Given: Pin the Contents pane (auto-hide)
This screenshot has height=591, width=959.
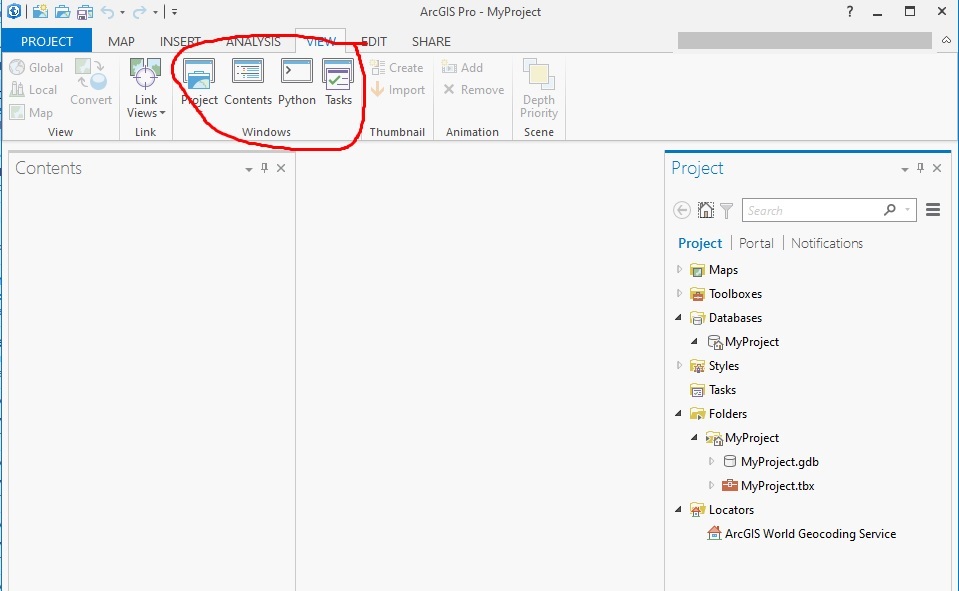Looking at the screenshot, I should pyautogui.click(x=264, y=168).
